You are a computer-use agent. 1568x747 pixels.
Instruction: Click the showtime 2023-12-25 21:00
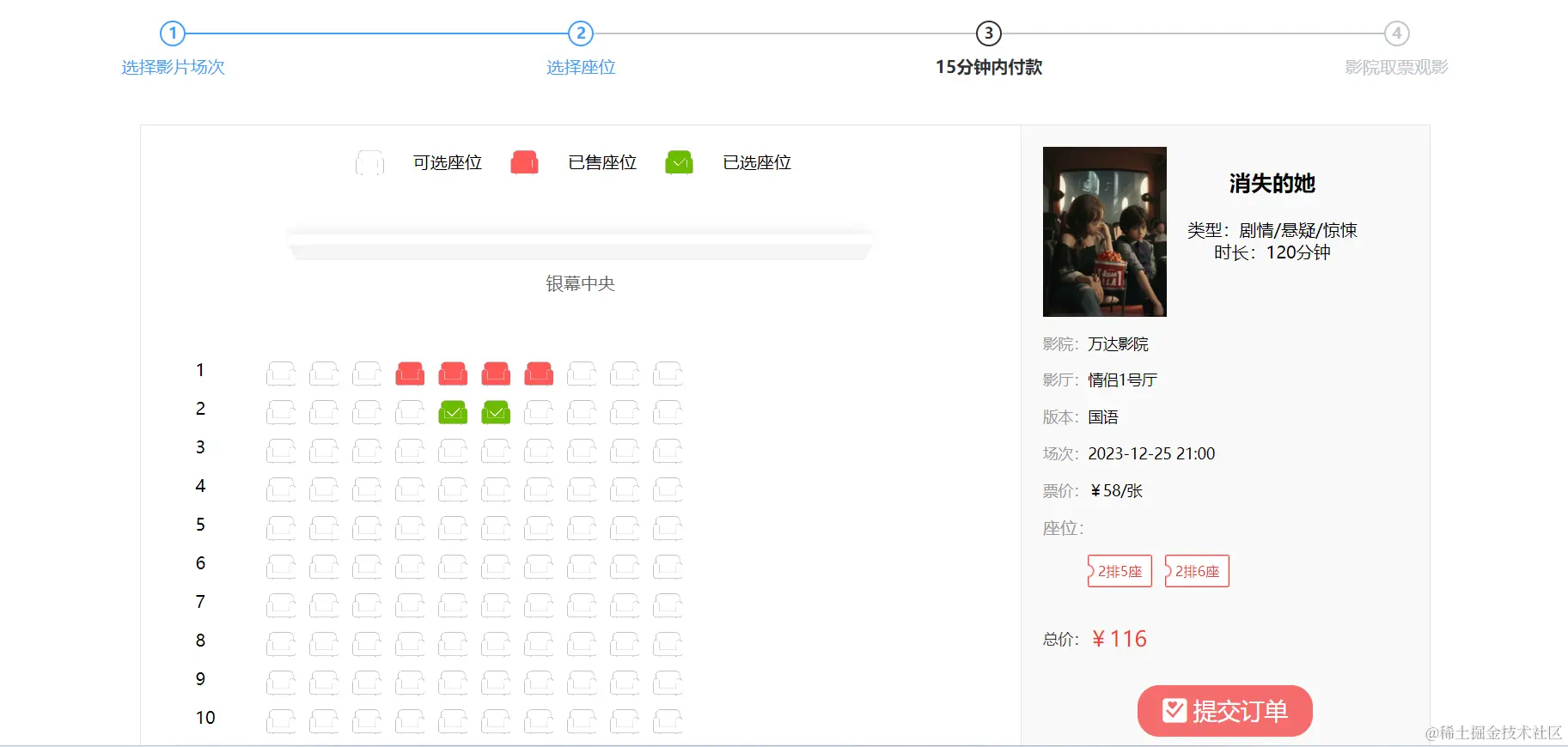pos(1151,453)
